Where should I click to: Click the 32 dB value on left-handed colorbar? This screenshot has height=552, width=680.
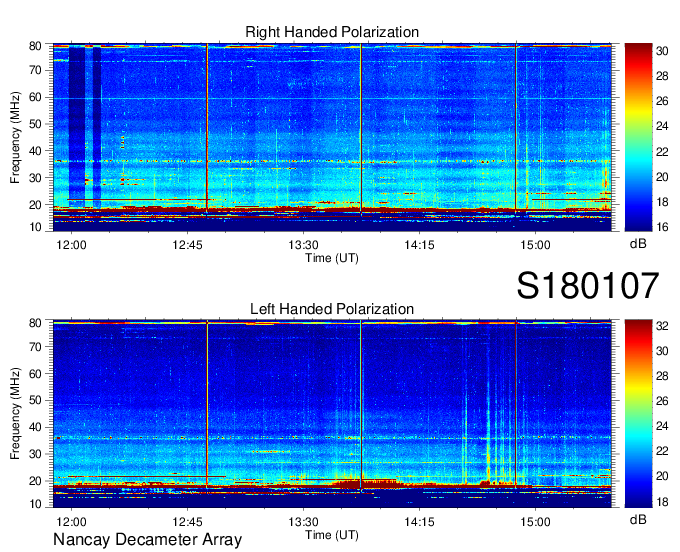click(x=662, y=326)
